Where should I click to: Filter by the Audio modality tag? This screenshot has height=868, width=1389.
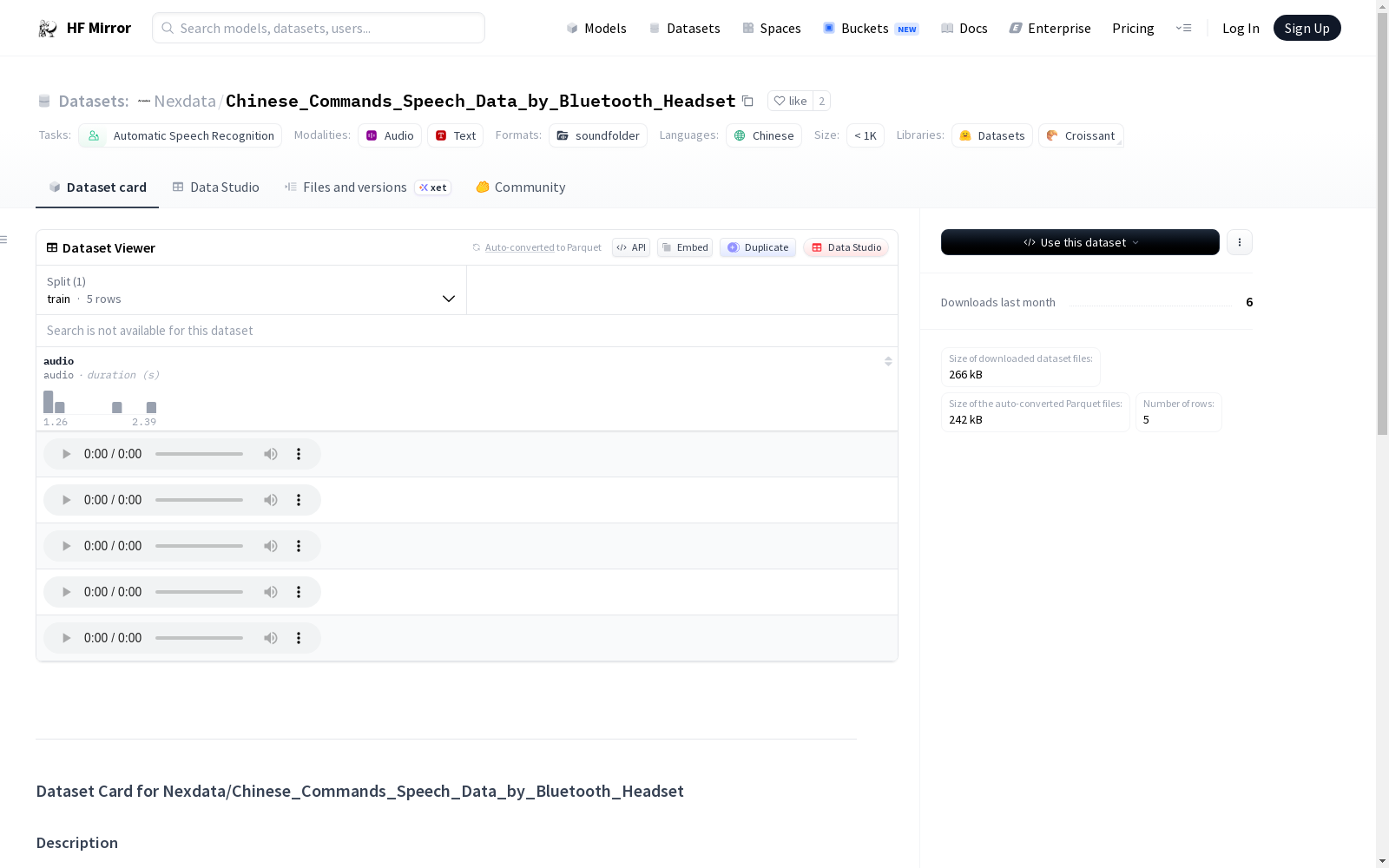(x=390, y=135)
